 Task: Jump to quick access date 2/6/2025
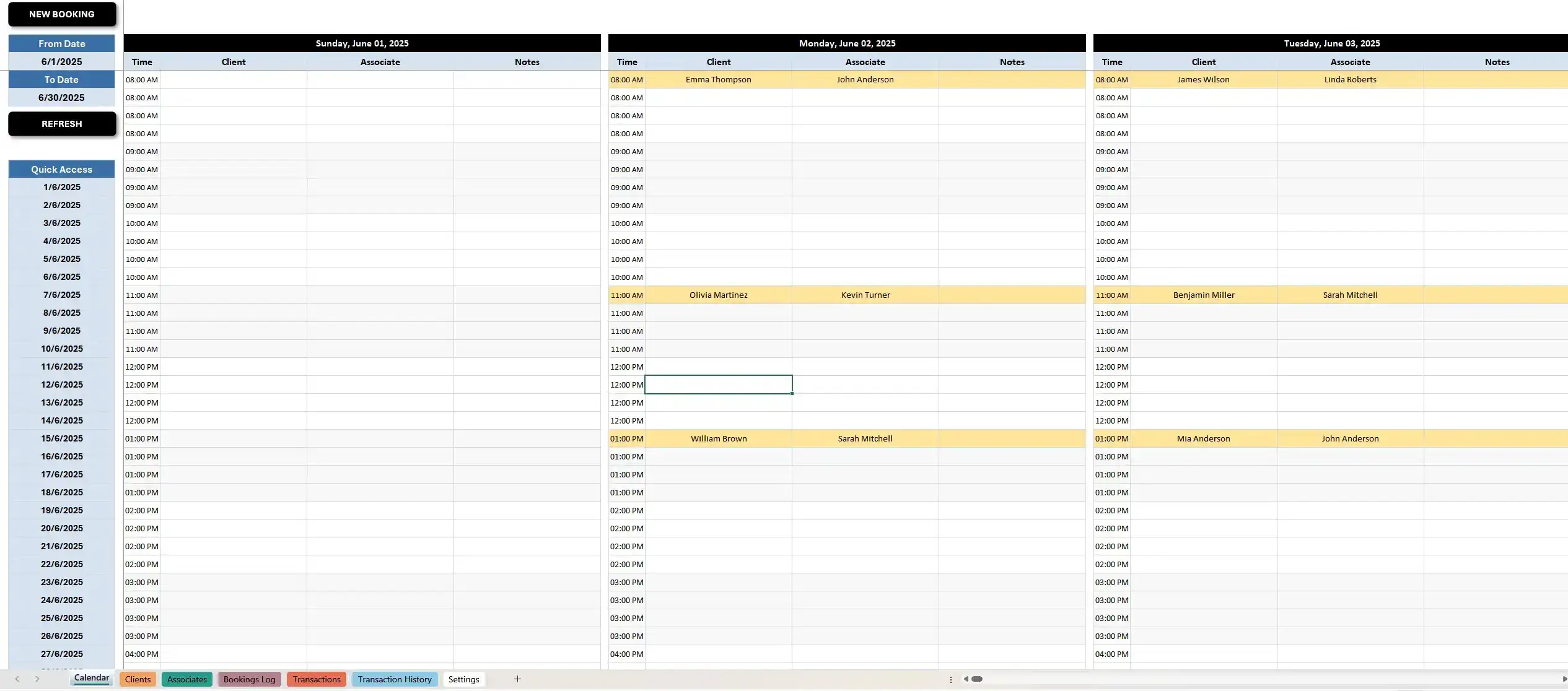pyautogui.click(x=62, y=205)
